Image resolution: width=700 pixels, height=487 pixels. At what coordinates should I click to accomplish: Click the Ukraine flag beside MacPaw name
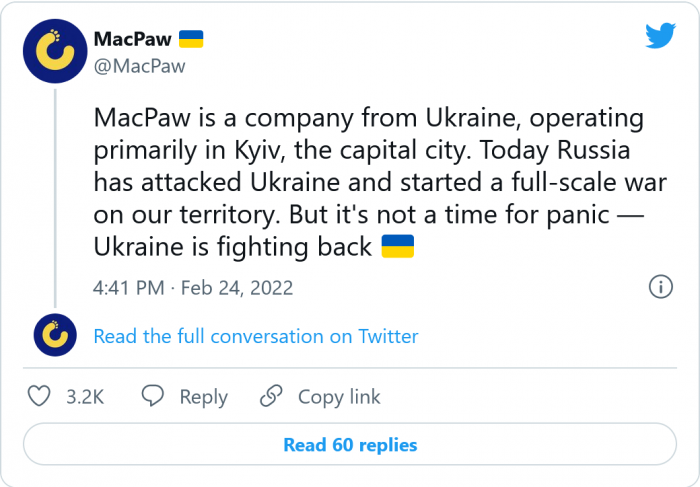[x=191, y=38]
